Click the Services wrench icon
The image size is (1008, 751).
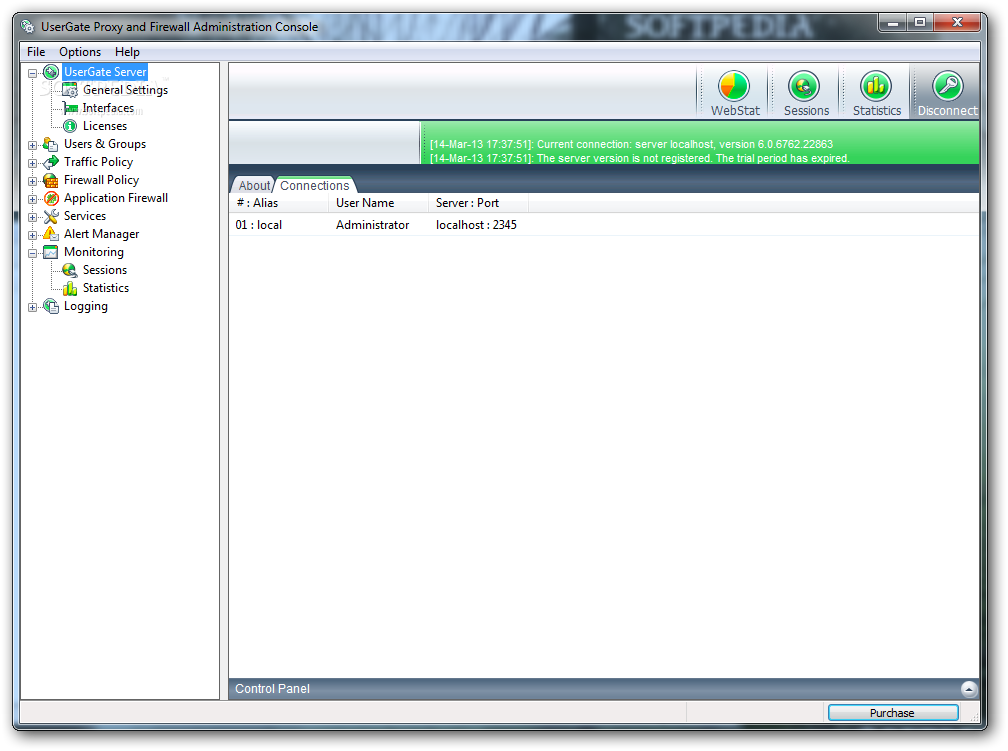51,216
